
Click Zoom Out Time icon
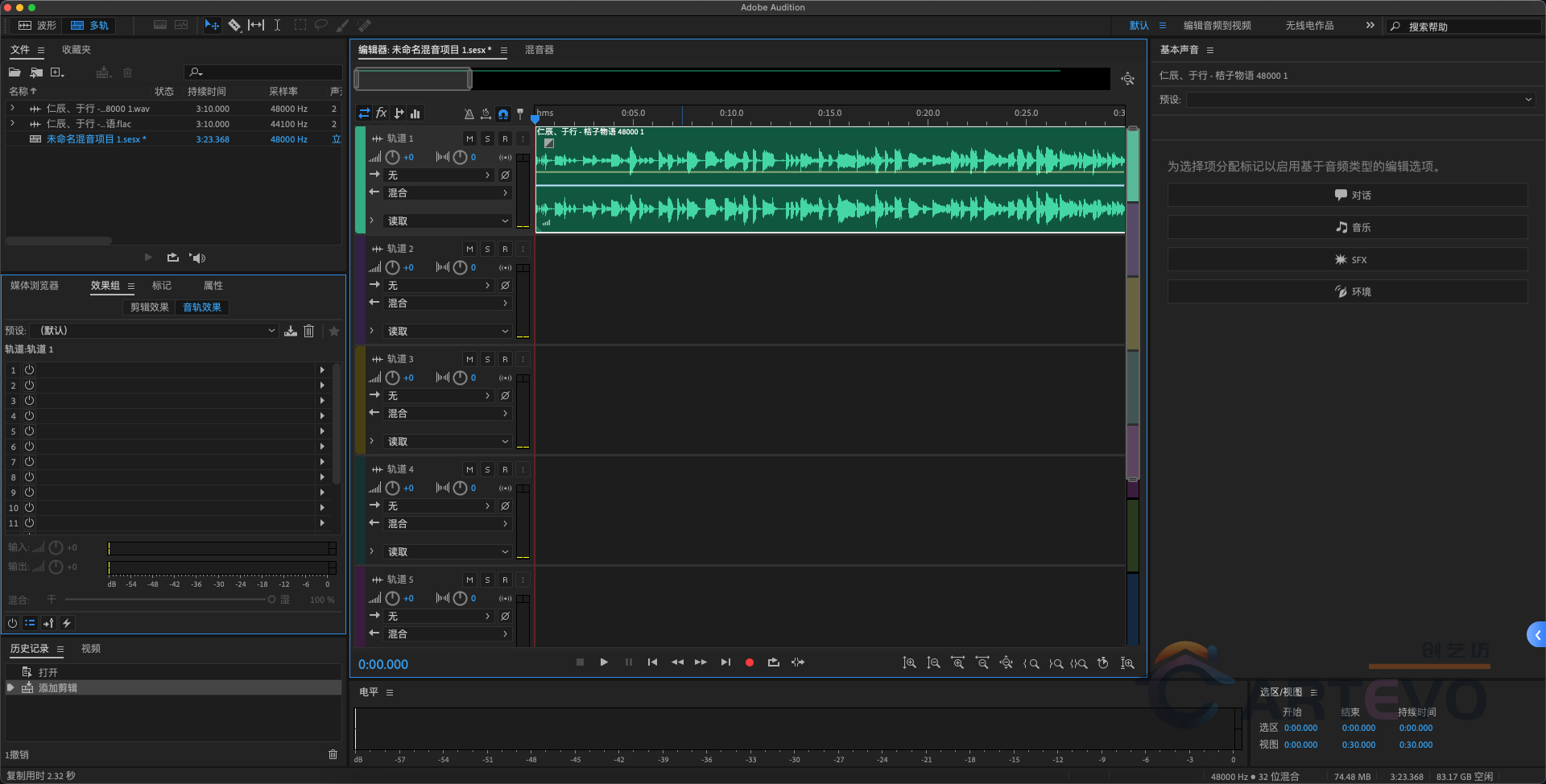tap(982, 663)
